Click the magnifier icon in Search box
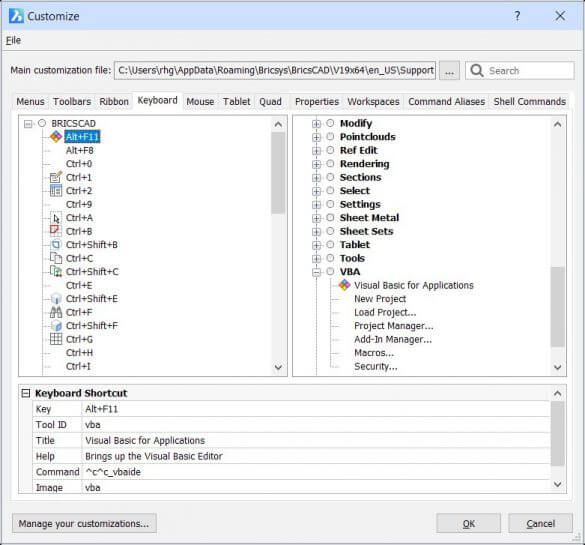Viewport: 585px width, 545px height. (x=477, y=70)
